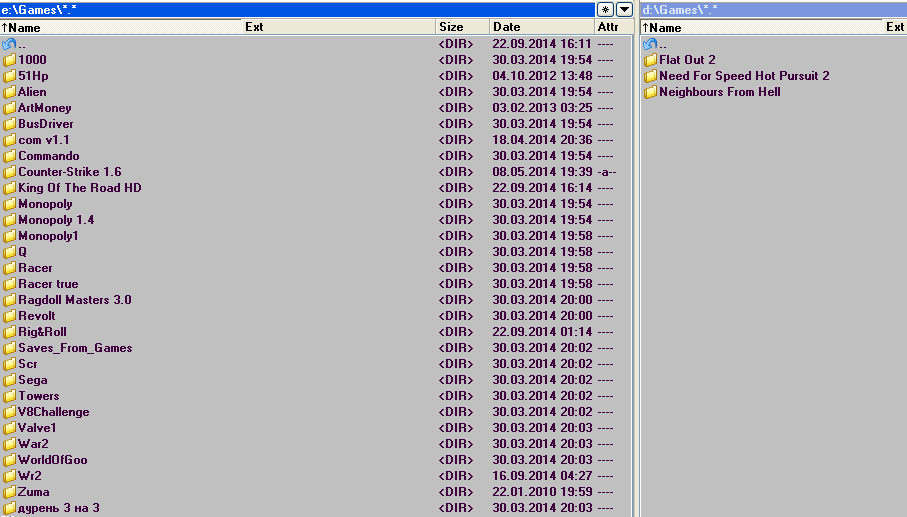Select the Valve1 folder name
The height and width of the screenshot is (517, 907).
[37, 428]
